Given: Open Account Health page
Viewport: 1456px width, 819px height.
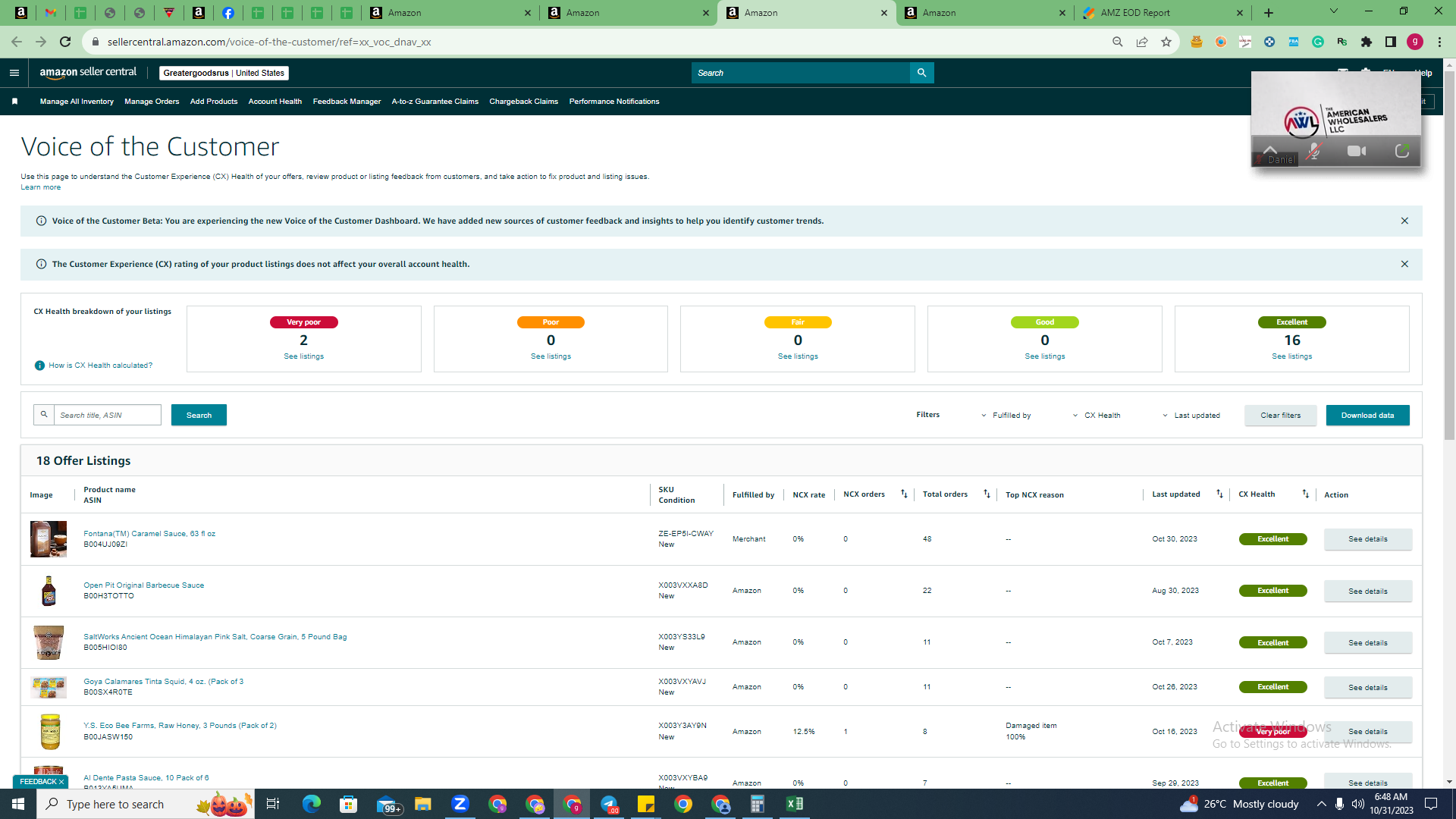Looking at the screenshot, I should (275, 101).
